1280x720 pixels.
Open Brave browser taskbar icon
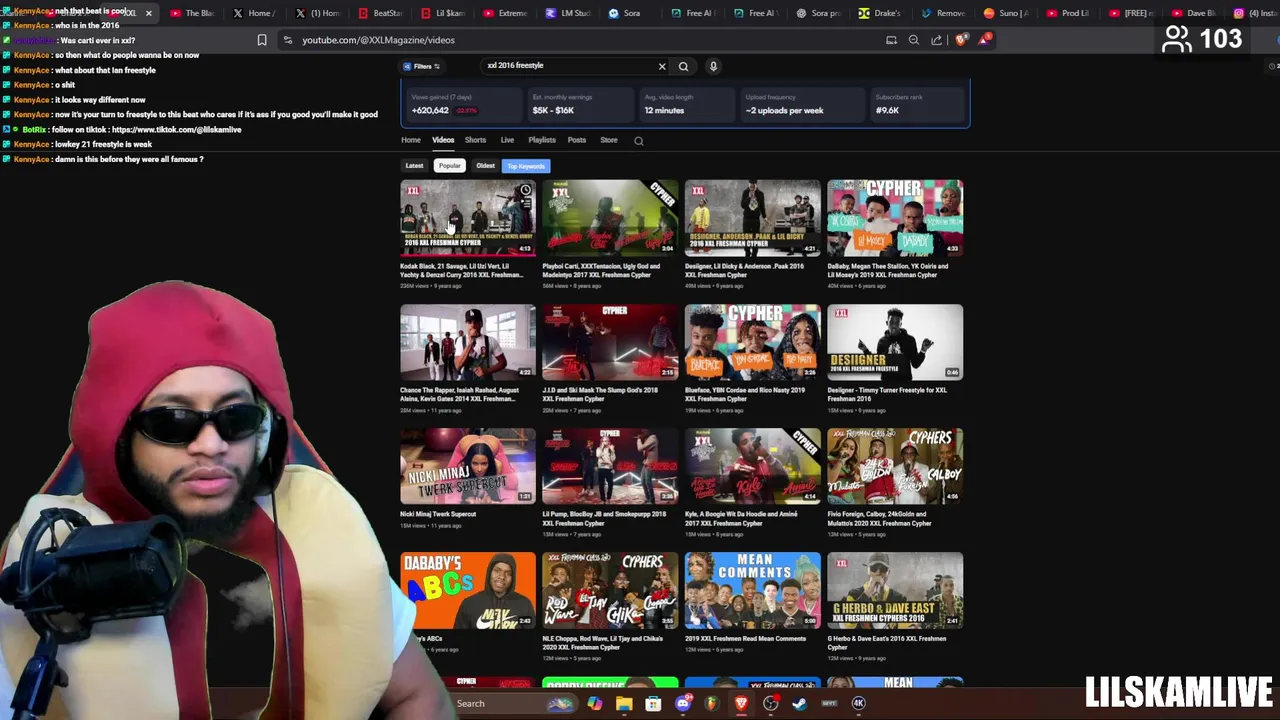741,703
